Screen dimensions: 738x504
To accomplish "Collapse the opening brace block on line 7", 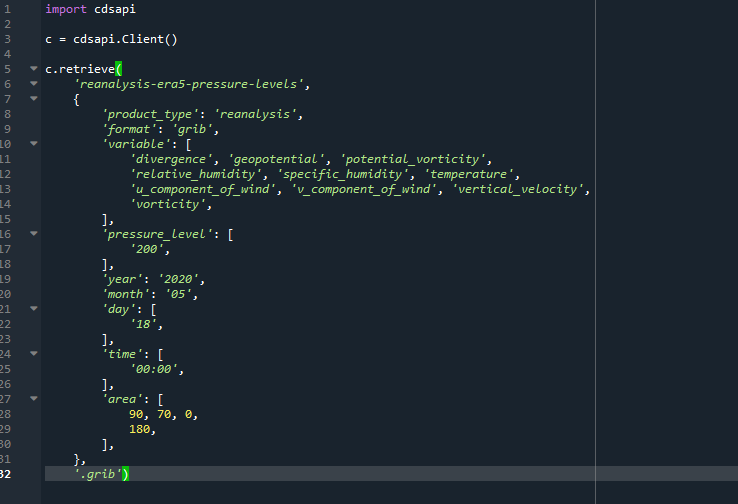I will point(33,99).
